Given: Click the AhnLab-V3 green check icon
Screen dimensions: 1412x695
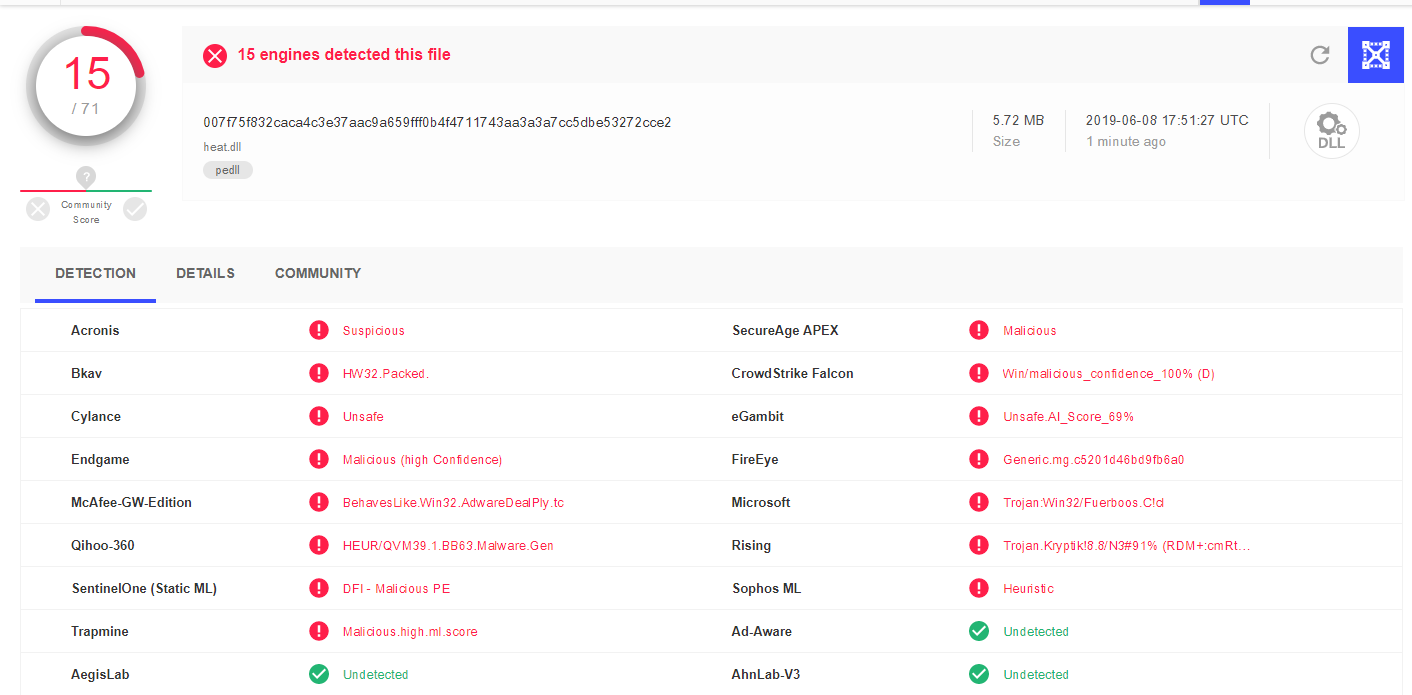Looking at the screenshot, I should pyautogui.click(x=979, y=674).
